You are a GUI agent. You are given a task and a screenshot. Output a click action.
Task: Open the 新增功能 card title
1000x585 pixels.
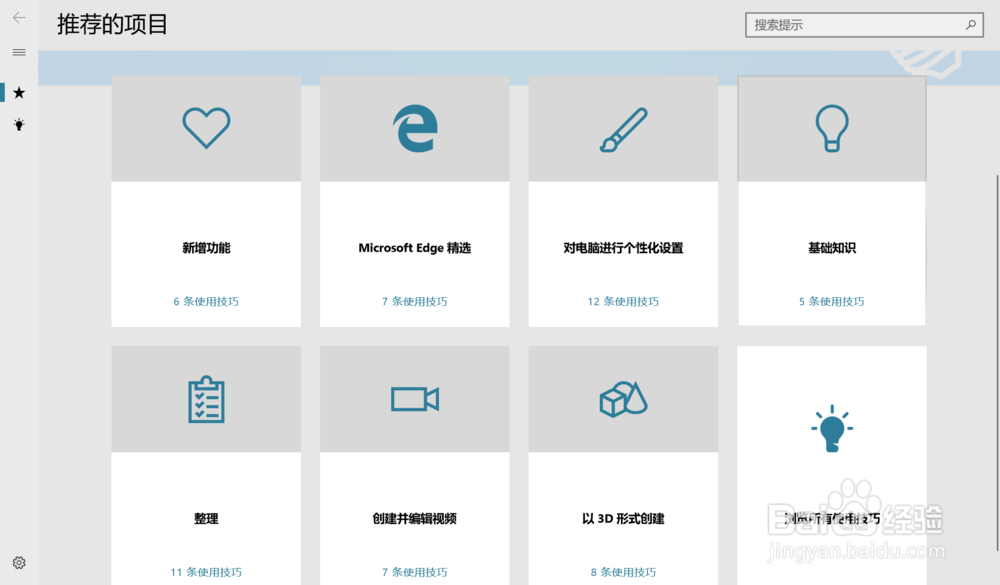click(x=206, y=248)
